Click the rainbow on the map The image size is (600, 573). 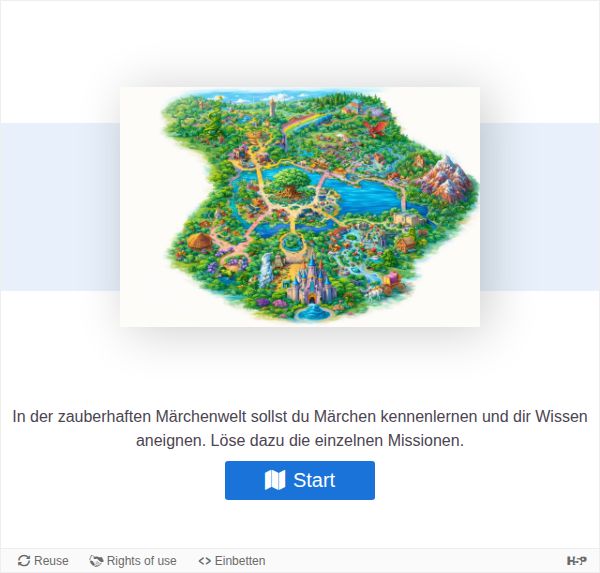click(305, 123)
